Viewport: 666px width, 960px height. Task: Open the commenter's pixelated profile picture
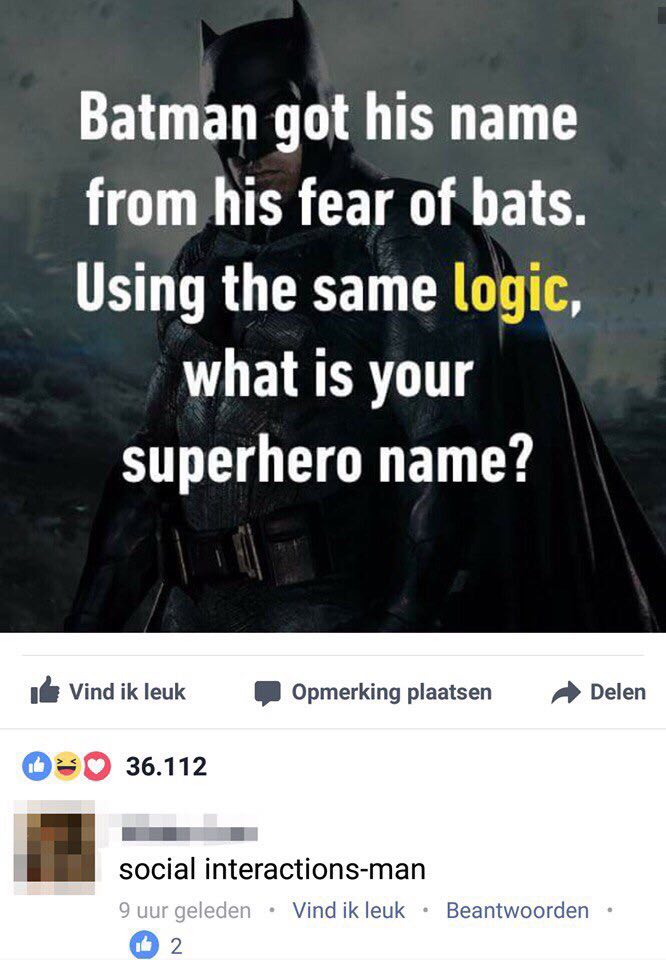pos(54,847)
